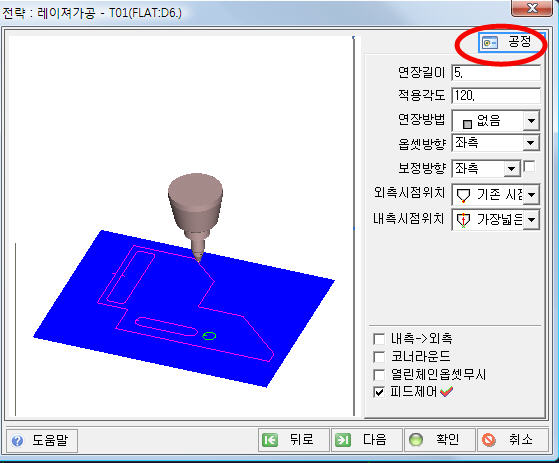Go back with the 뒤로 button
The width and height of the screenshot is (559, 463).
(x=294, y=439)
